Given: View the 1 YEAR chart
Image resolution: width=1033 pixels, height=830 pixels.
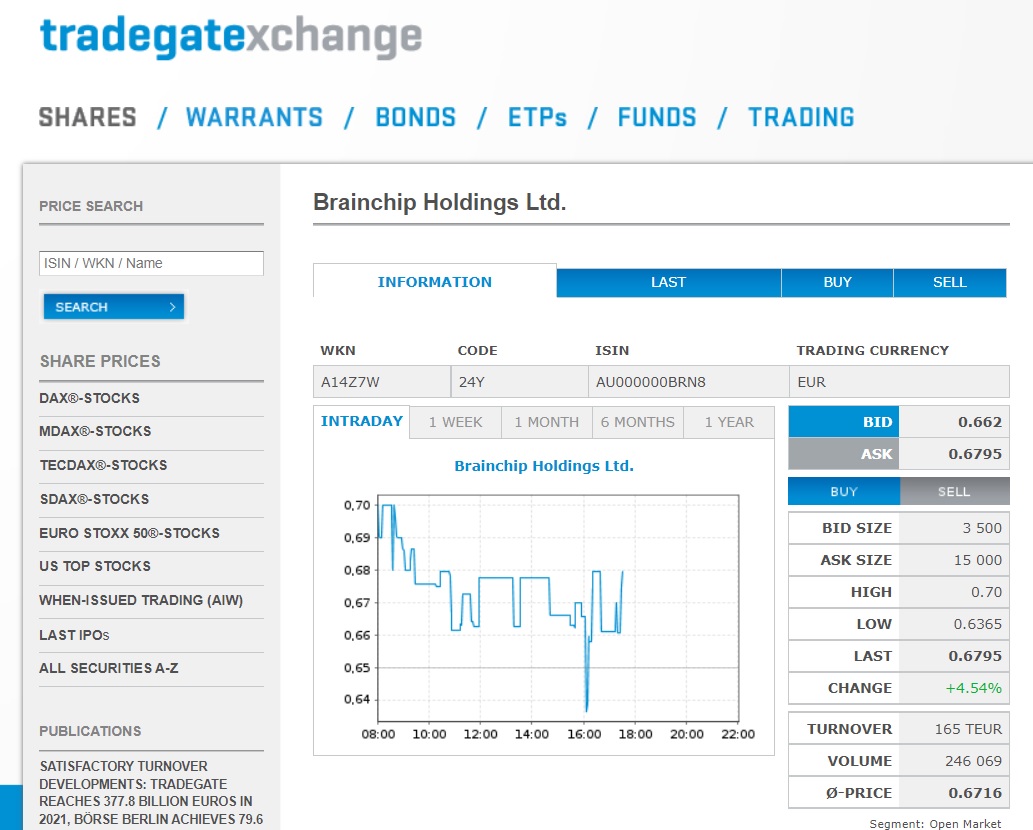Looking at the screenshot, I should click(x=729, y=422).
